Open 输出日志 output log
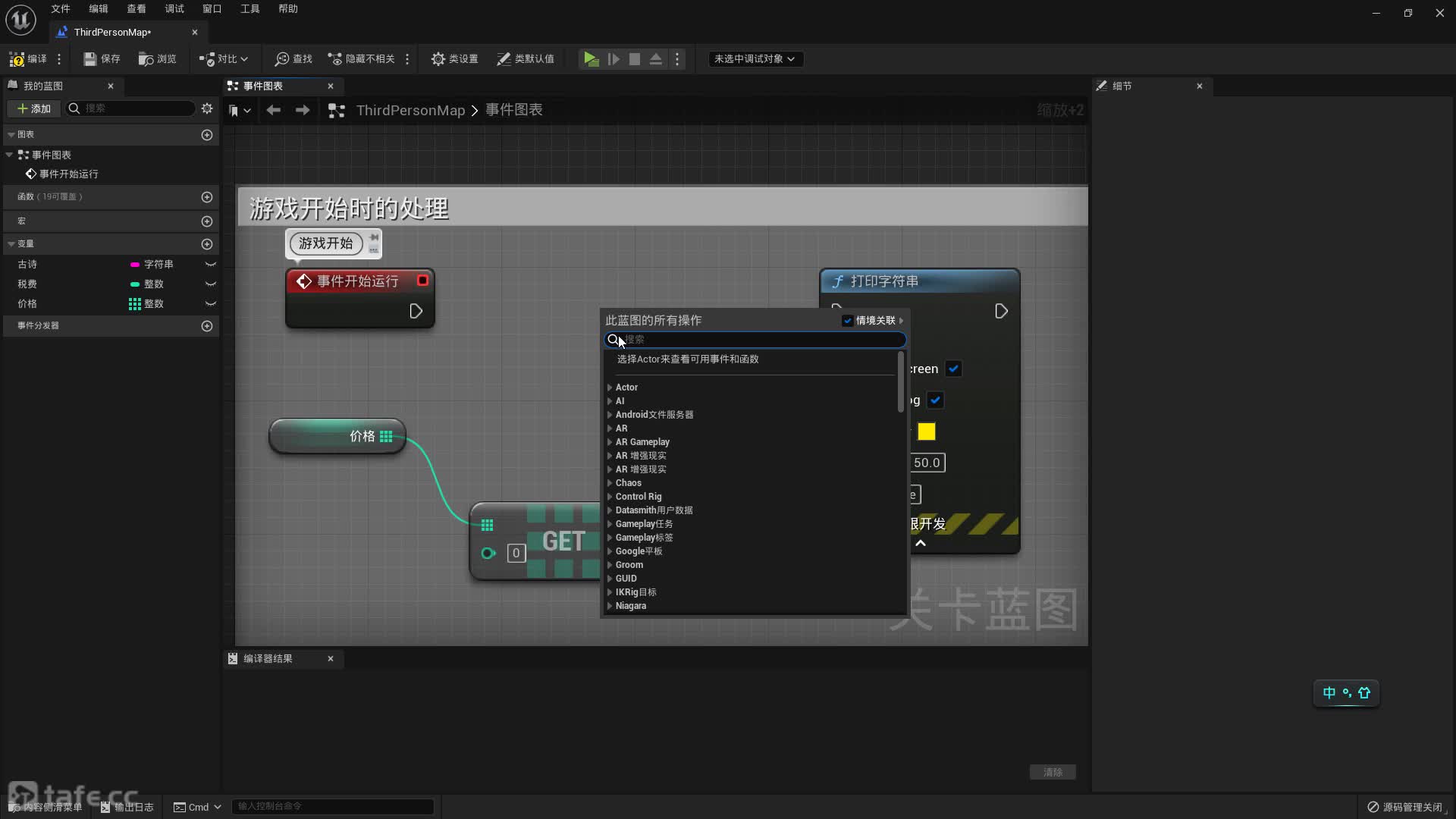This screenshot has height=819, width=1456. [x=127, y=807]
